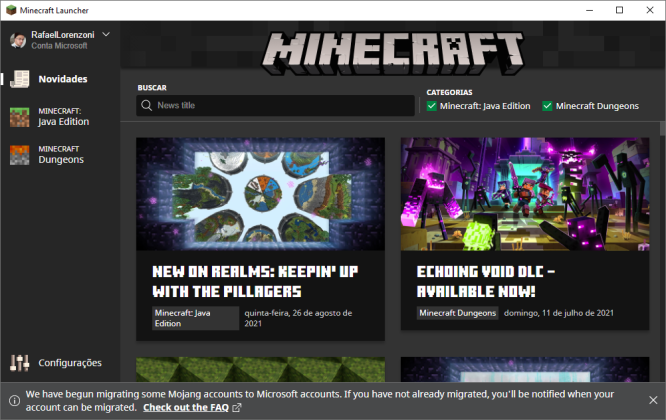Viewport: 666px width, 420px height.
Task: Click the 'domingo, 11 de julho de 2021' date
Action: pos(559,313)
